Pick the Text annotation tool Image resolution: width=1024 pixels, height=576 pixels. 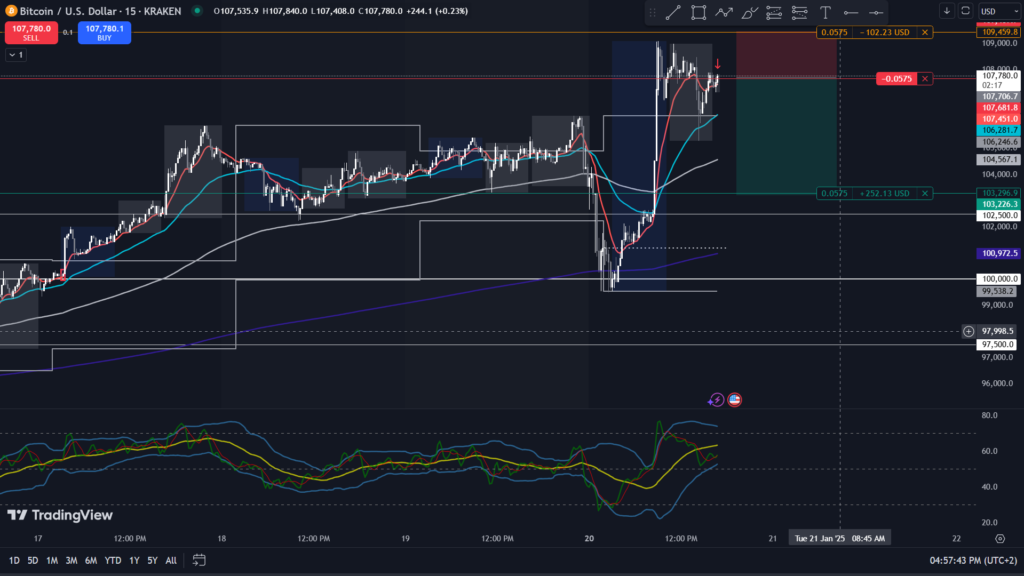pyautogui.click(x=825, y=12)
